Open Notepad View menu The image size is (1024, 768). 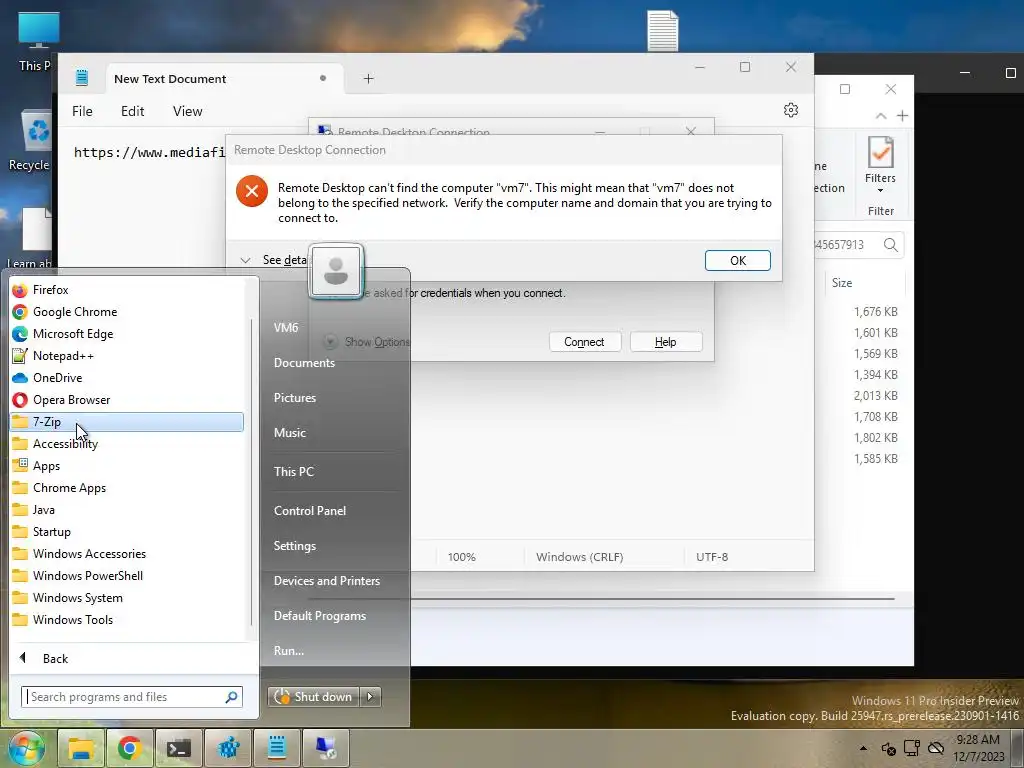(187, 111)
